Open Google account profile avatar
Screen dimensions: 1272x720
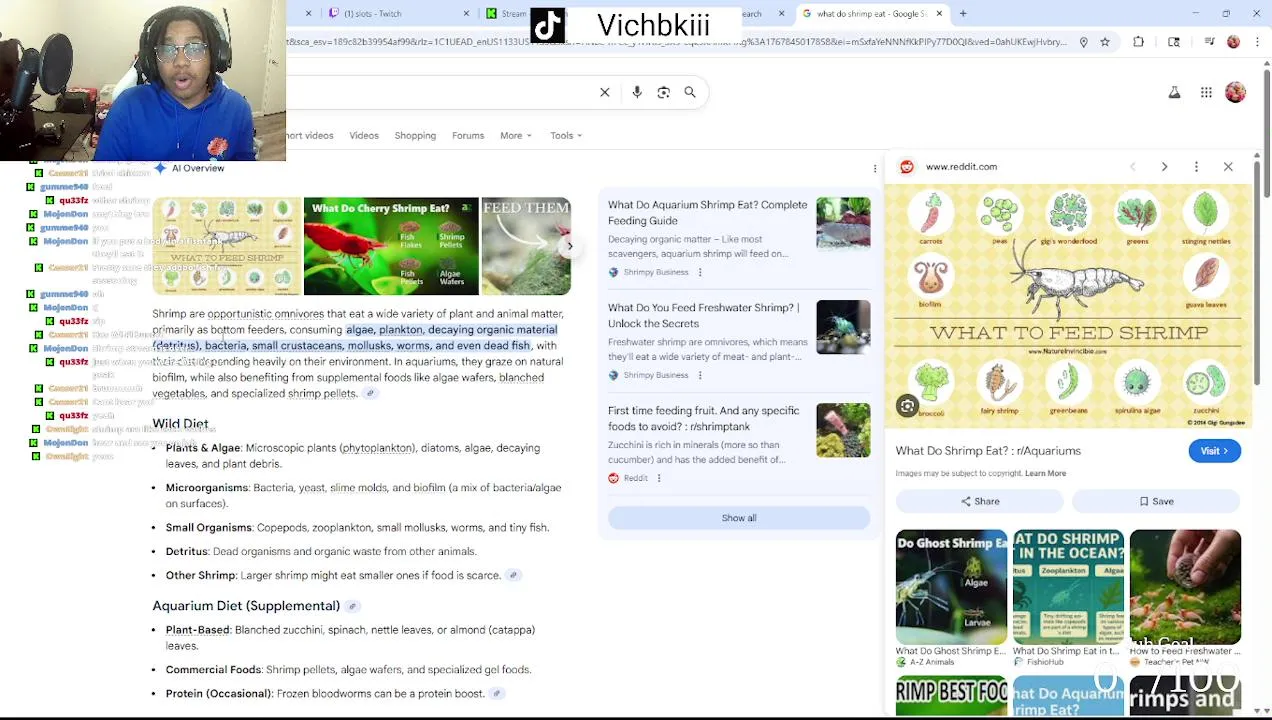tap(1236, 92)
